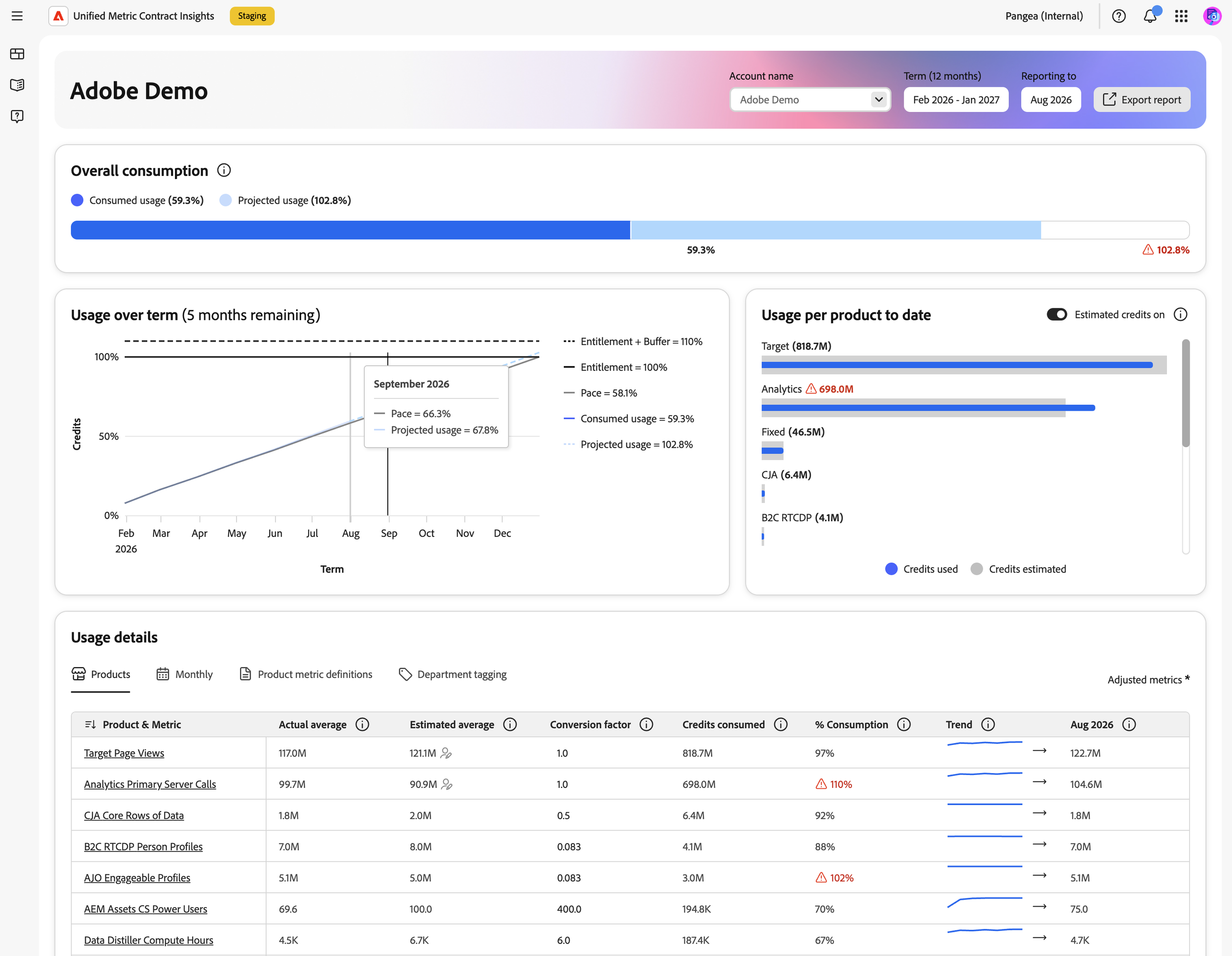Open the help question mark icon
1232x956 pixels.
pyautogui.click(x=1119, y=16)
